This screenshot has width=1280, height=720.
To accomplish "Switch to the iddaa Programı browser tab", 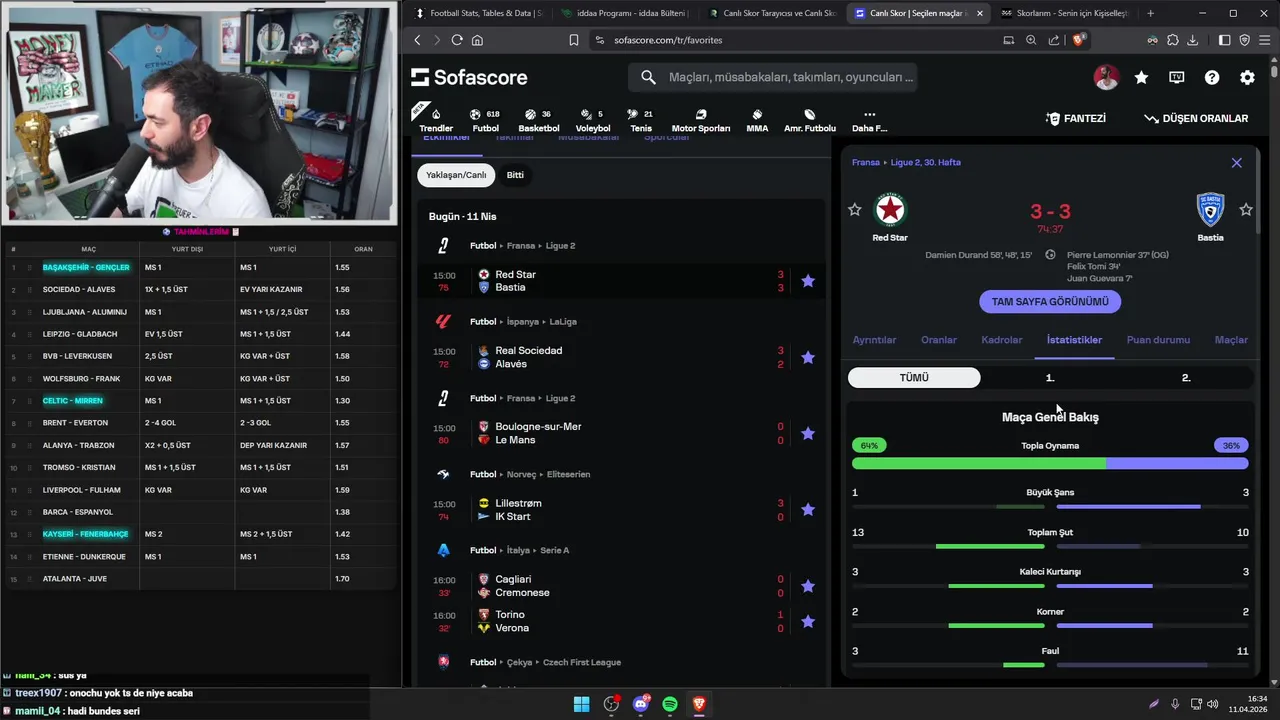I will [x=625, y=13].
